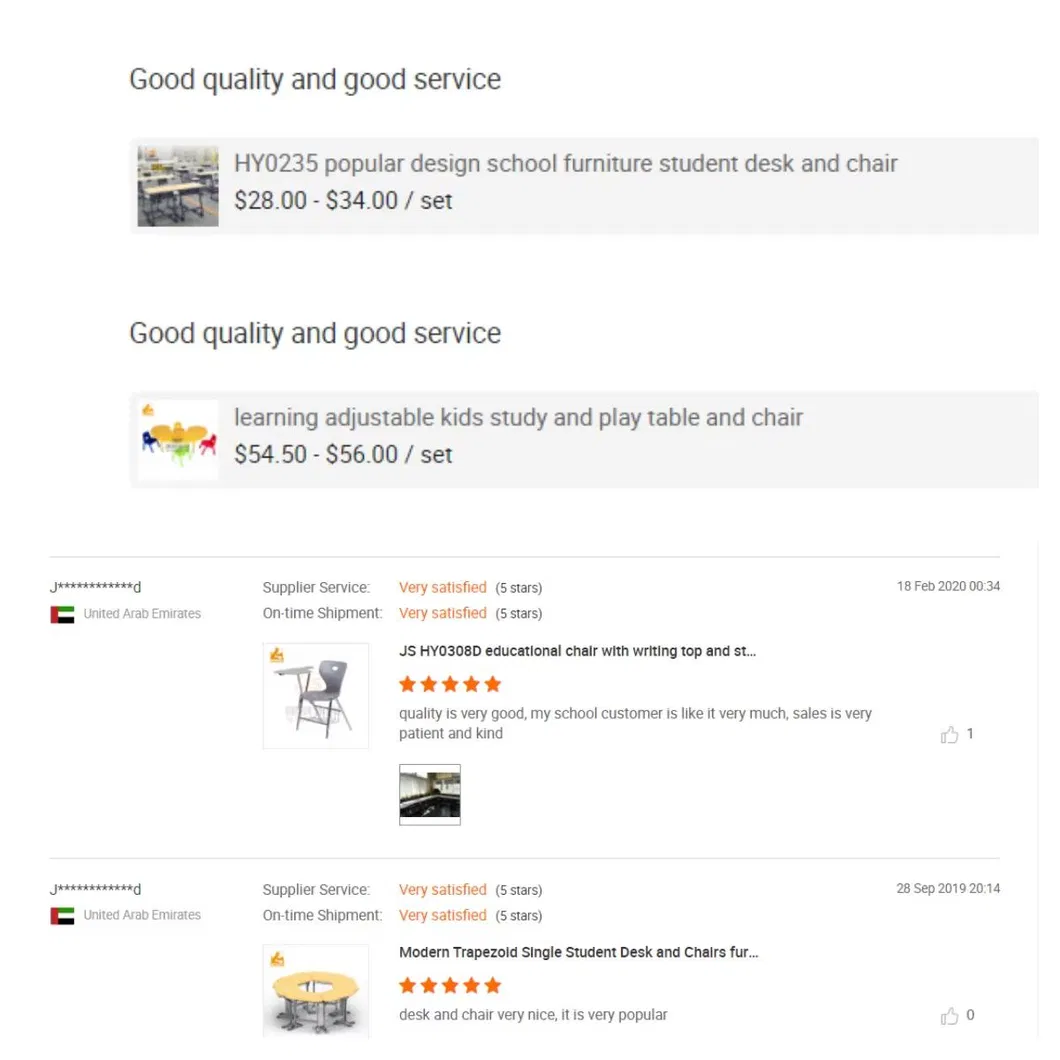Click the 28 Sep 2019 20:14 timestamp
The height and width of the screenshot is (1060, 1060).
tap(948, 889)
